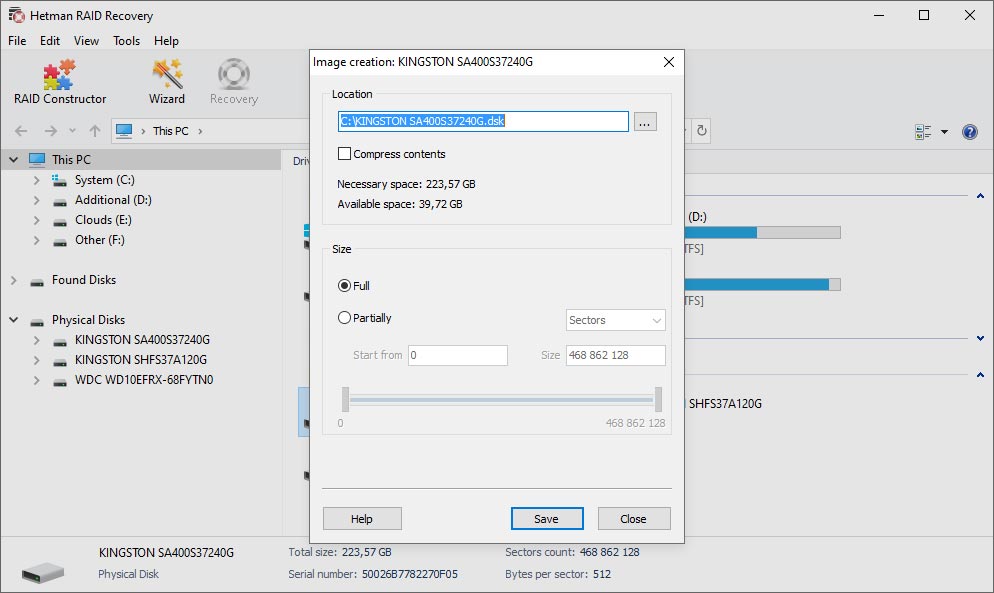Go back using the back arrow

(x=21, y=131)
